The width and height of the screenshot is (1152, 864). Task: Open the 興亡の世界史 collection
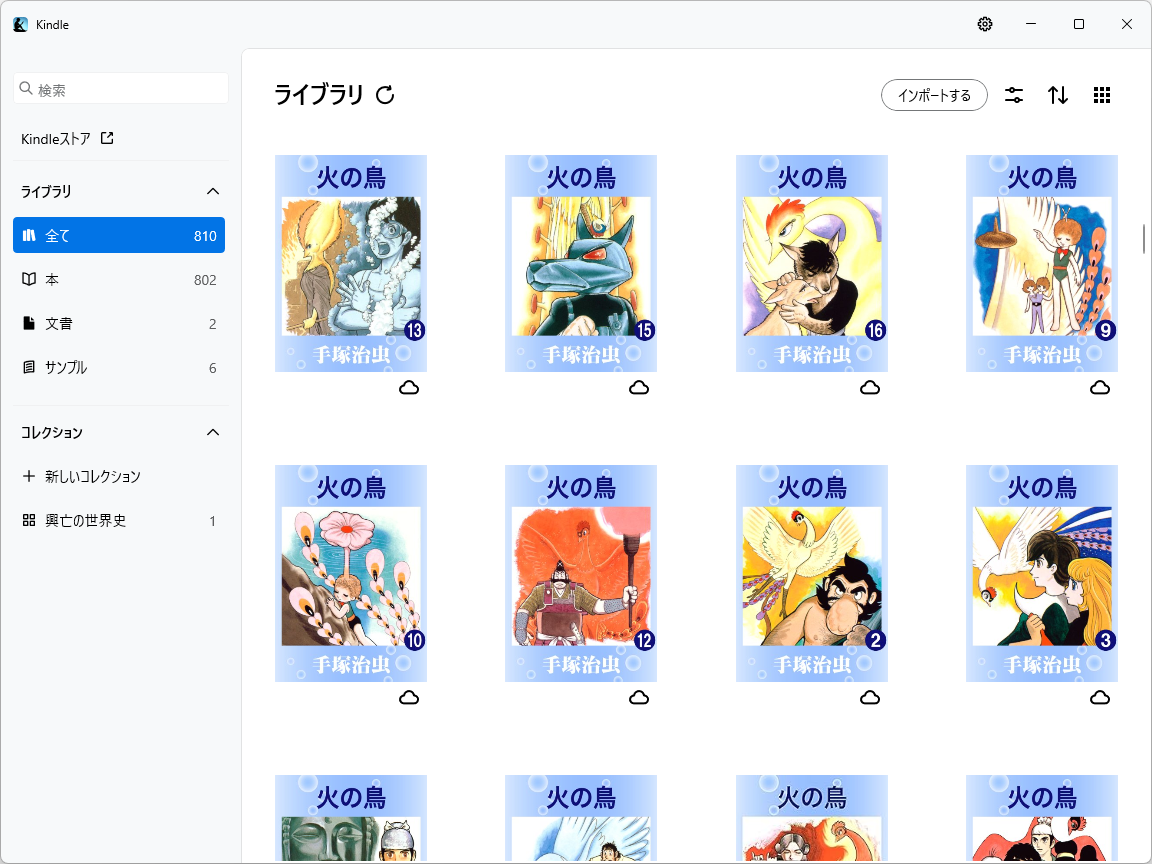tap(119, 520)
